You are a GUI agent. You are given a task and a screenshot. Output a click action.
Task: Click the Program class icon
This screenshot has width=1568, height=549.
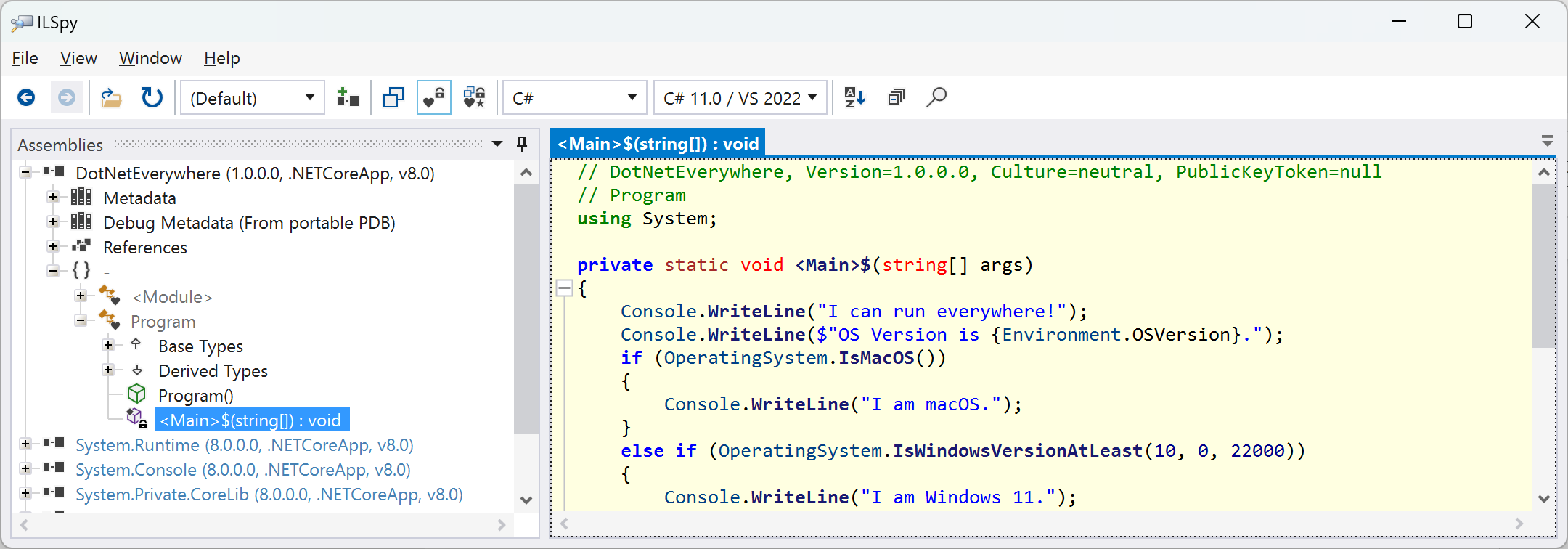(x=109, y=320)
